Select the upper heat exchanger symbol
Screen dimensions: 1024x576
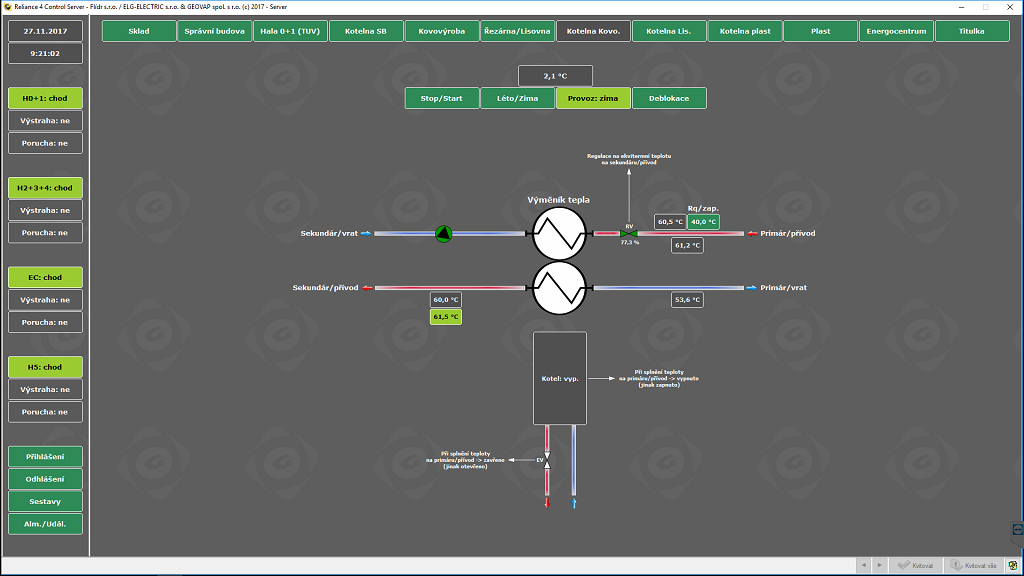pyautogui.click(x=557, y=234)
